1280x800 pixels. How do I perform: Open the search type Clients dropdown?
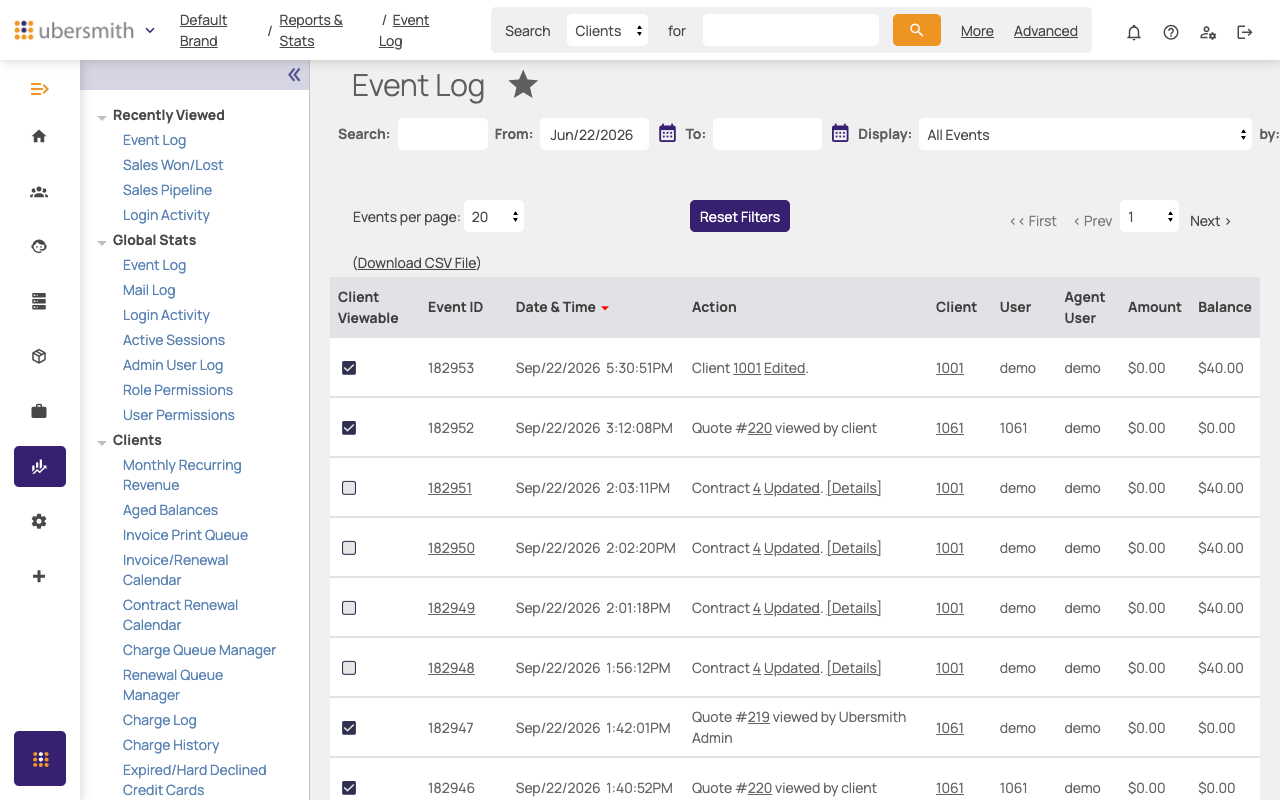click(x=607, y=30)
